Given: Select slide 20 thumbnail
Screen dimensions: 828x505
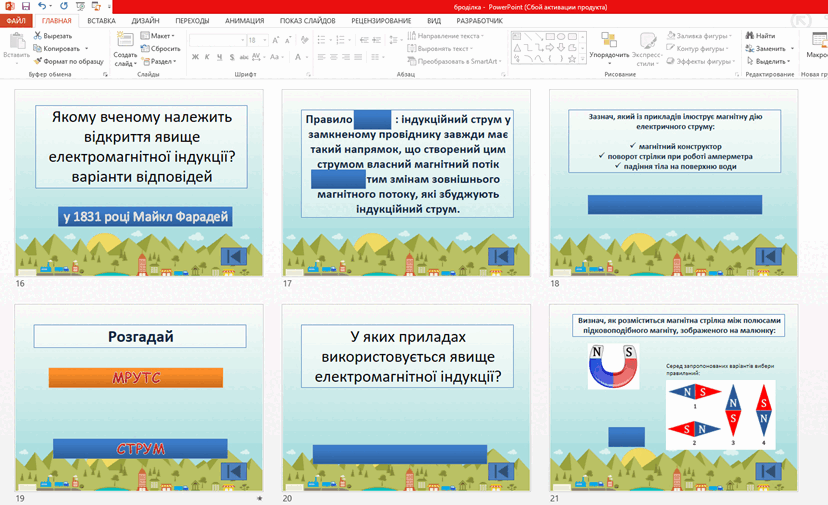Looking at the screenshot, I should [406, 398].
